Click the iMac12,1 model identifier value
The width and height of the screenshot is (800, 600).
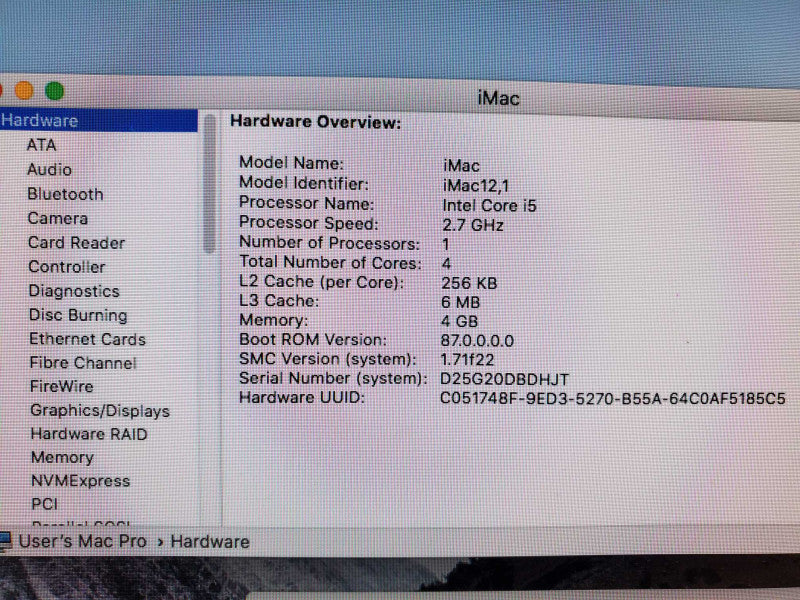click(476, 186)
